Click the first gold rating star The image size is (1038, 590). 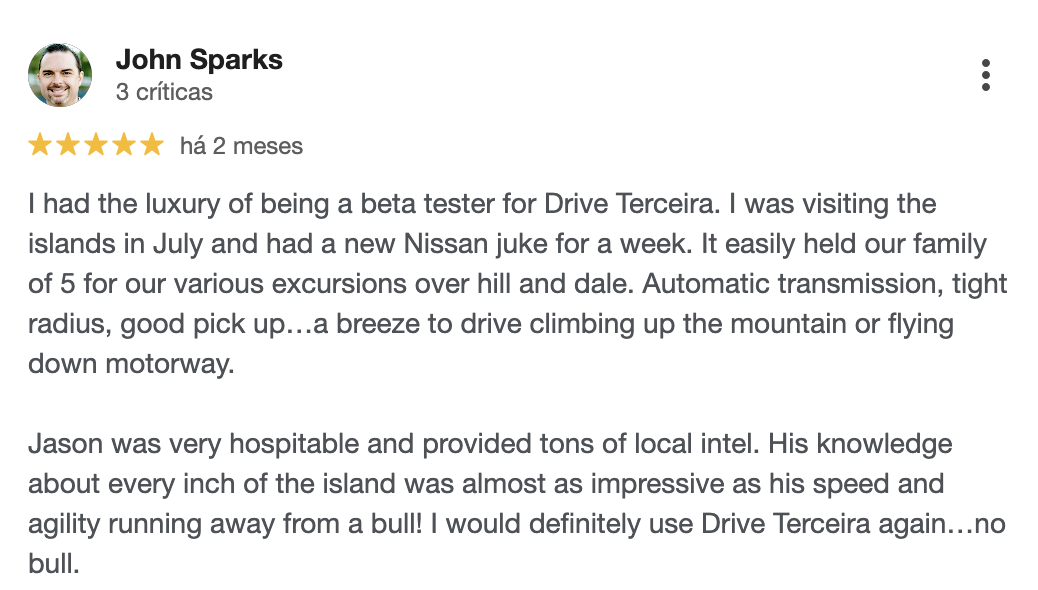[x=40, y=146]
